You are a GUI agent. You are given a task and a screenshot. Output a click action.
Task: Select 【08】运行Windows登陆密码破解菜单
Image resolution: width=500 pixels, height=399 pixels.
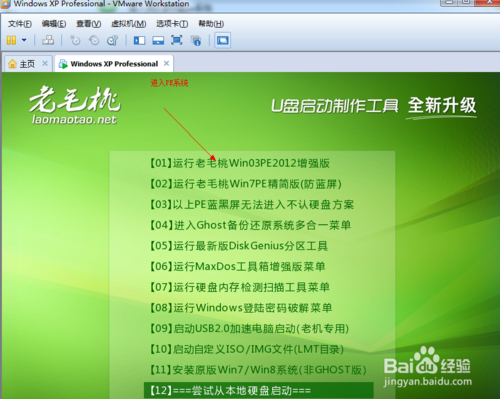(x=241, y=308)
